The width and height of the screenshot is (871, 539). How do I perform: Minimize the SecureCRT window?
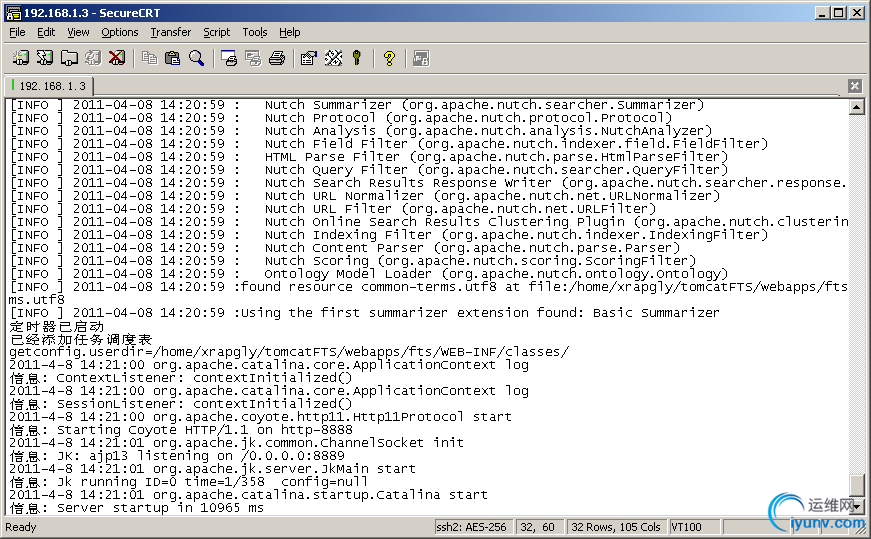pyautogui.click(x=822, y=13)
